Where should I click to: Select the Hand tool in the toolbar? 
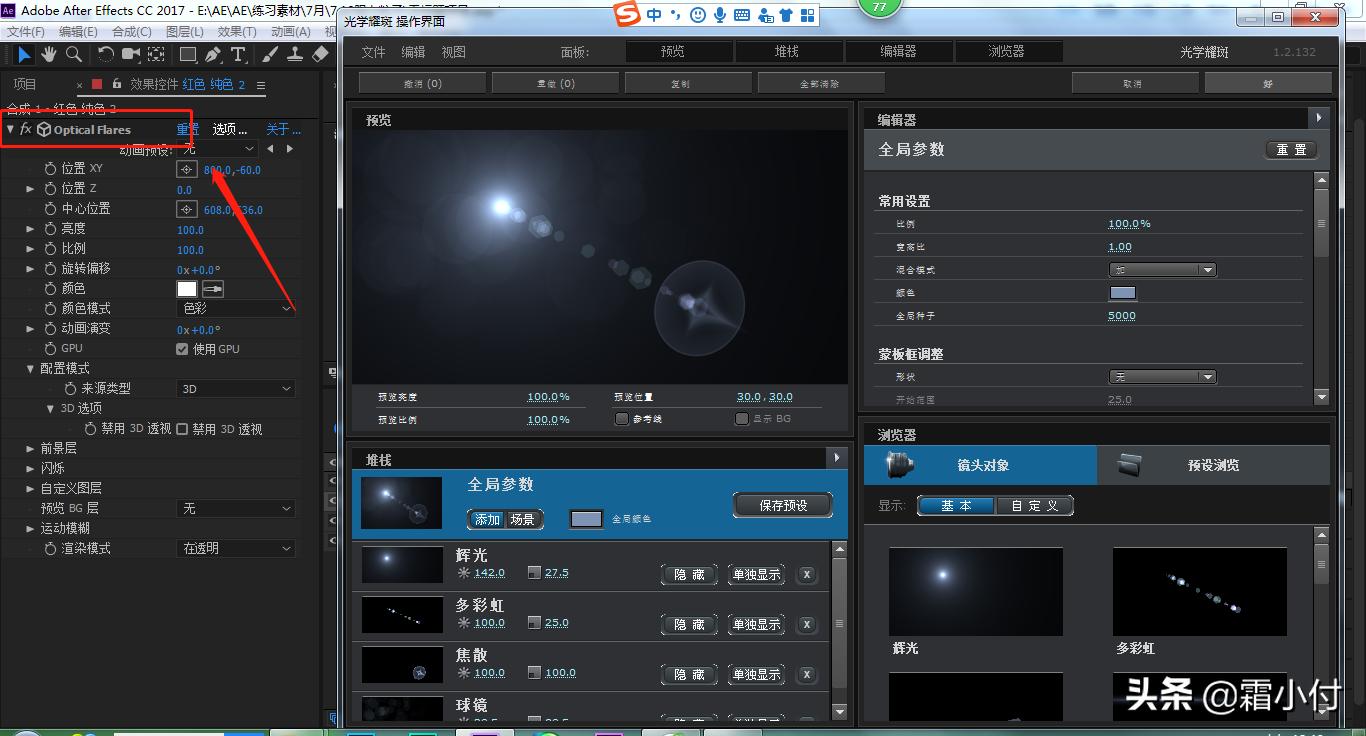[48, 54]
